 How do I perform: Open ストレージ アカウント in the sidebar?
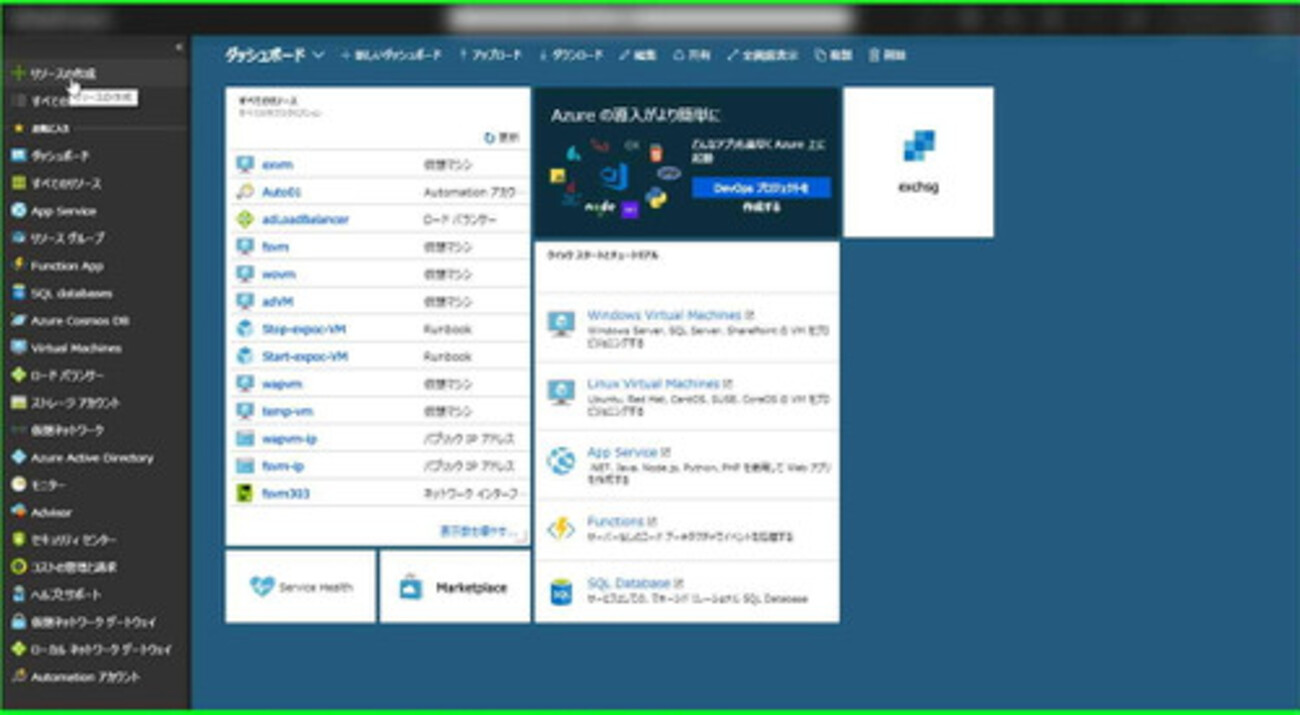pos(75,403)
